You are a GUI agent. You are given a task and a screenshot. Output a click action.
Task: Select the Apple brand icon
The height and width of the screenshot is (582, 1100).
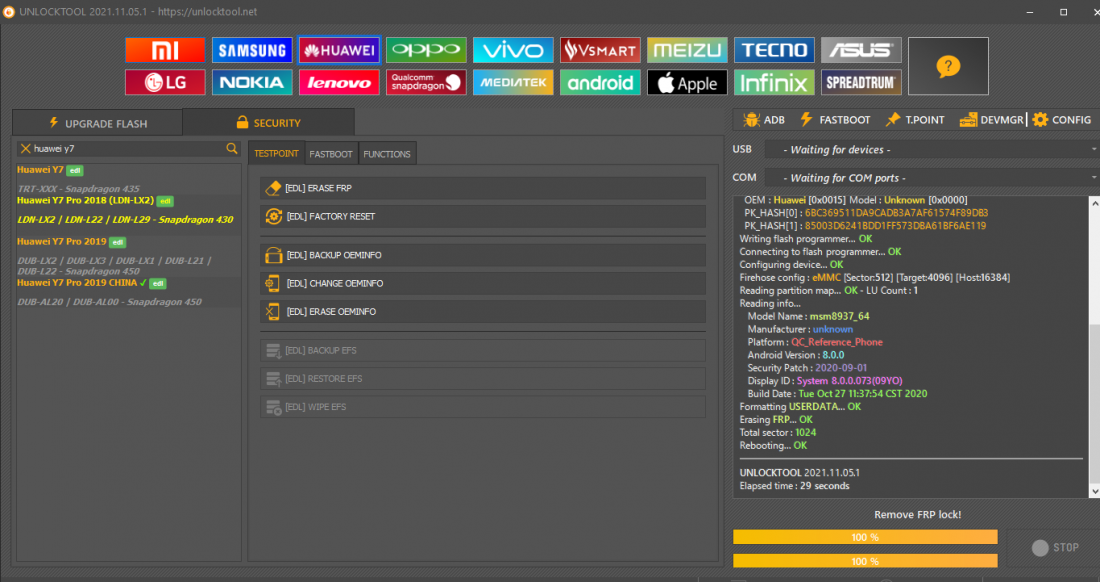click(x=687, y=83)
